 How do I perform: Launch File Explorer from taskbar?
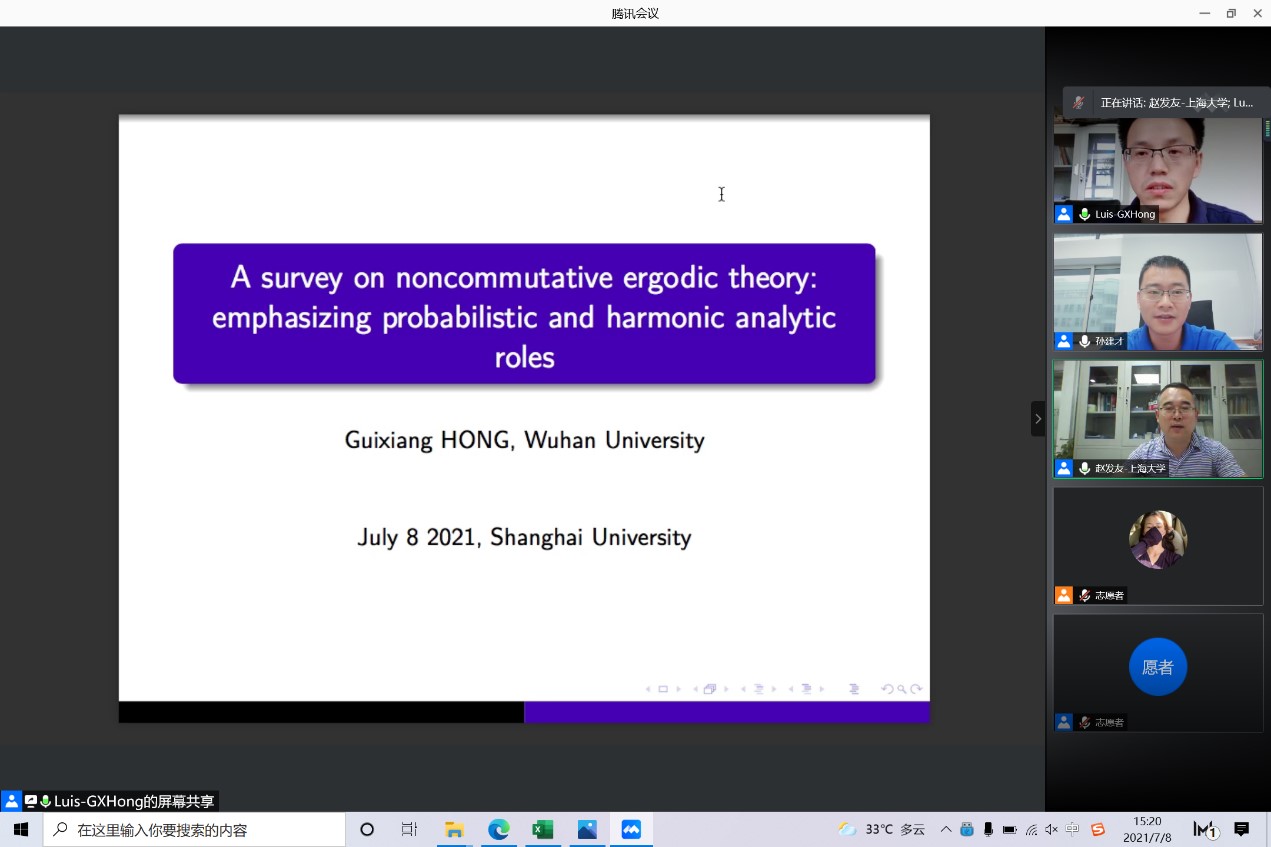tap(454, 829)
